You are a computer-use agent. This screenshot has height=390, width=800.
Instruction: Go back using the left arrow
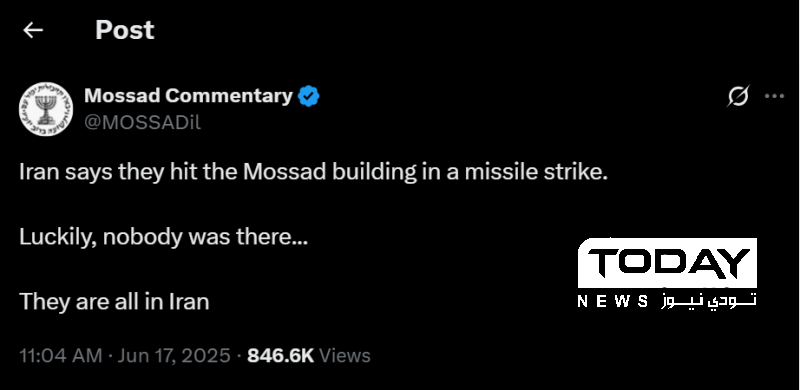click(x=33, y=30)
